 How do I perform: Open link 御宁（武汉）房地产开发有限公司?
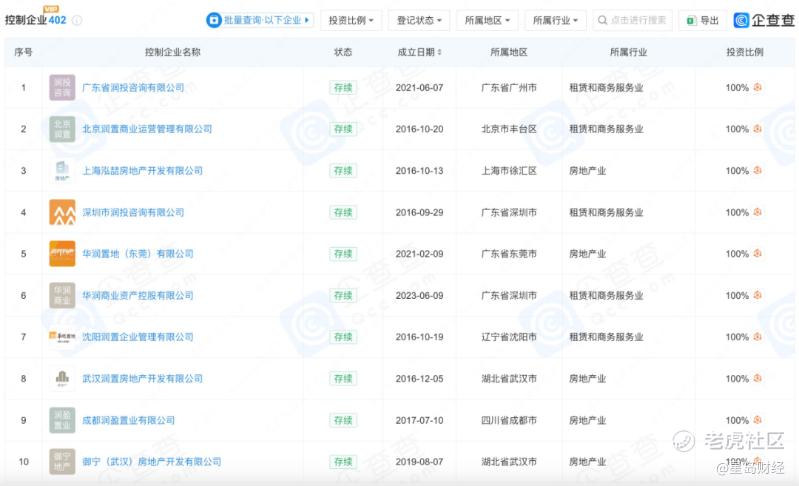click(x=151, y=462)
